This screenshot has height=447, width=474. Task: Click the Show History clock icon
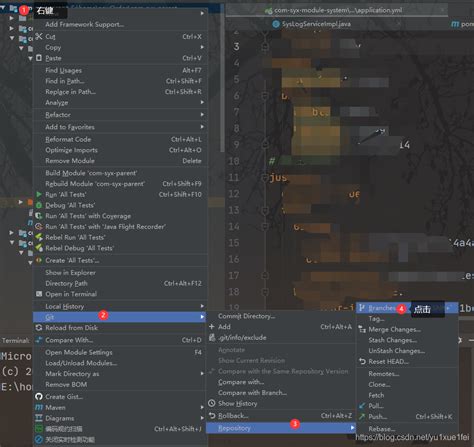click(211, 403)
